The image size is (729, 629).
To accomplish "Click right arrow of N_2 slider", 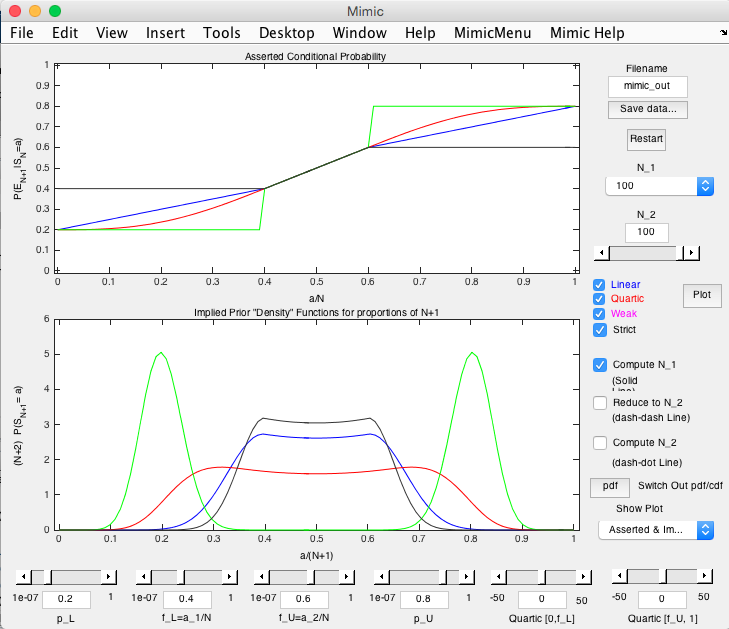I will (x=691, y=253).
